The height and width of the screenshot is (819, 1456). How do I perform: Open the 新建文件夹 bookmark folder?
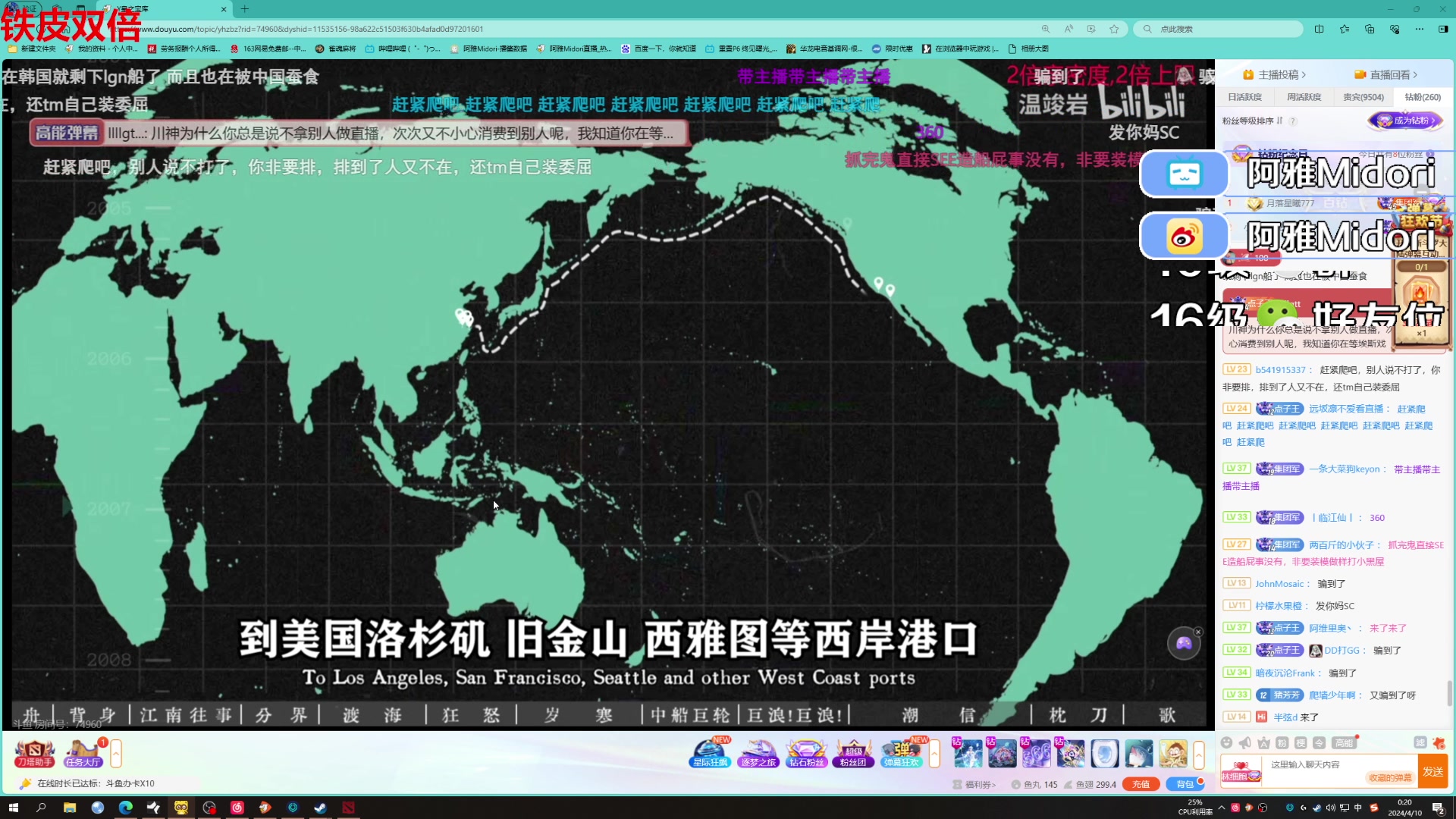coord(32,49)
